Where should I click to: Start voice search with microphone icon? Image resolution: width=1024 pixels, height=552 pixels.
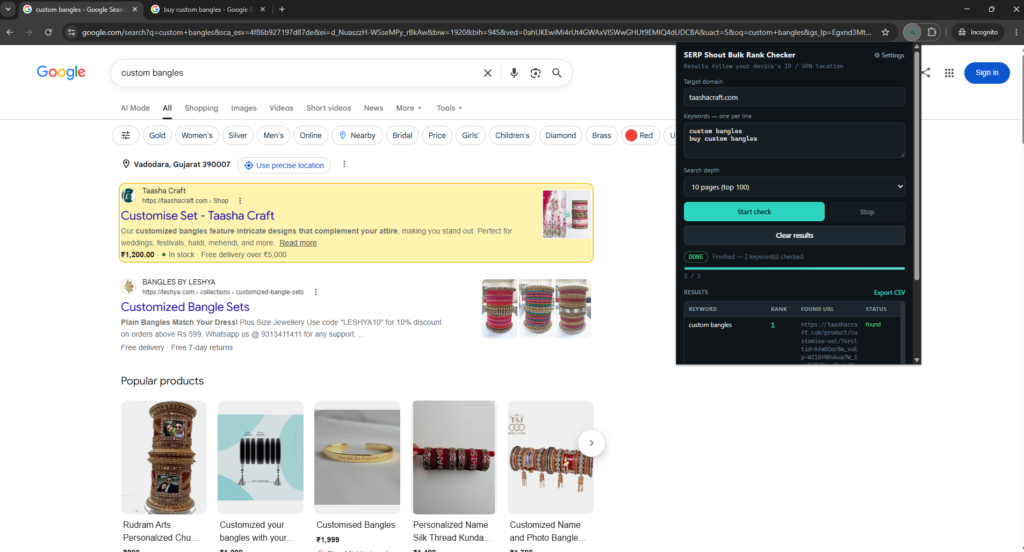pos(514,73)
